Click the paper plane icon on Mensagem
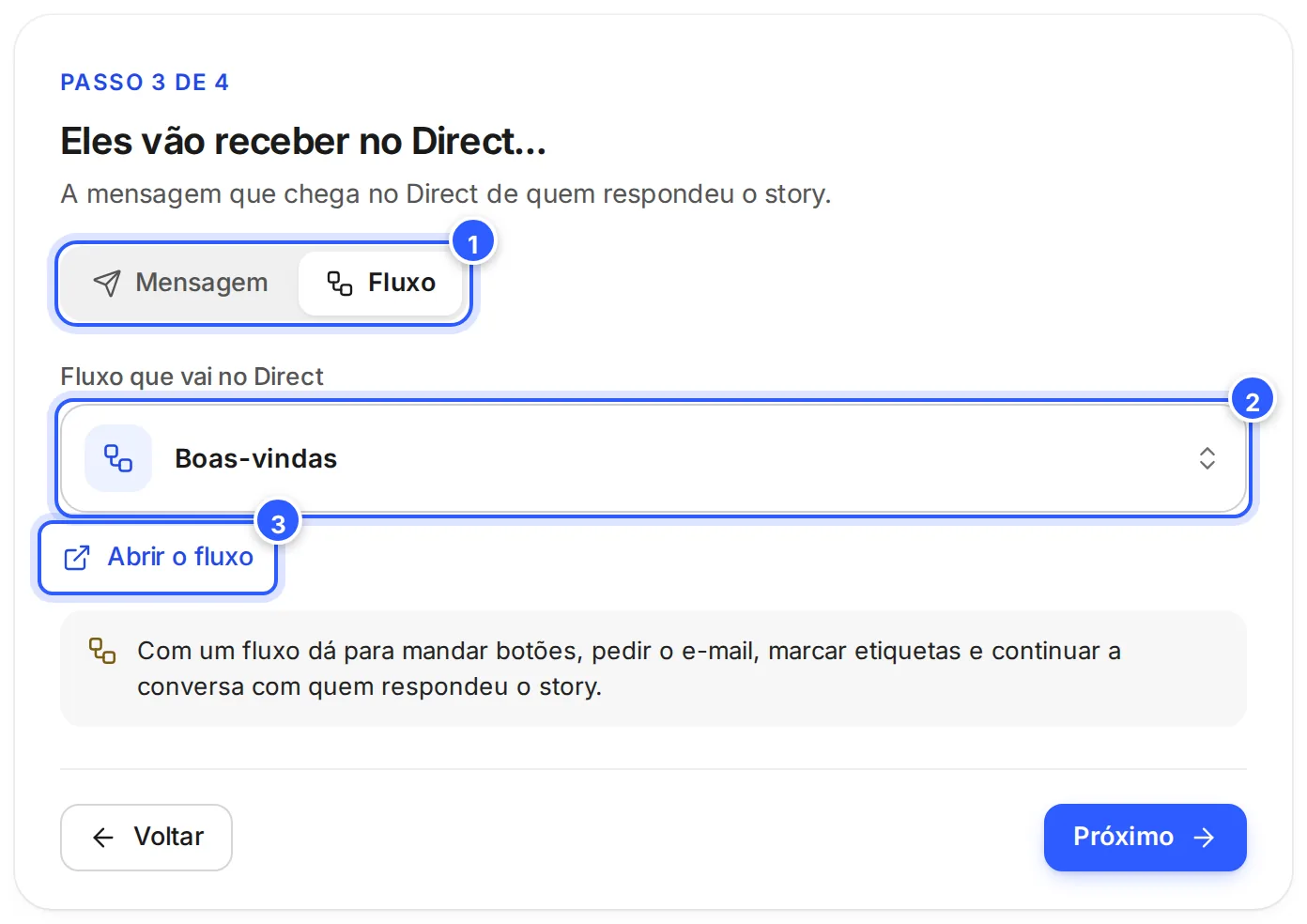 point(107,283)
